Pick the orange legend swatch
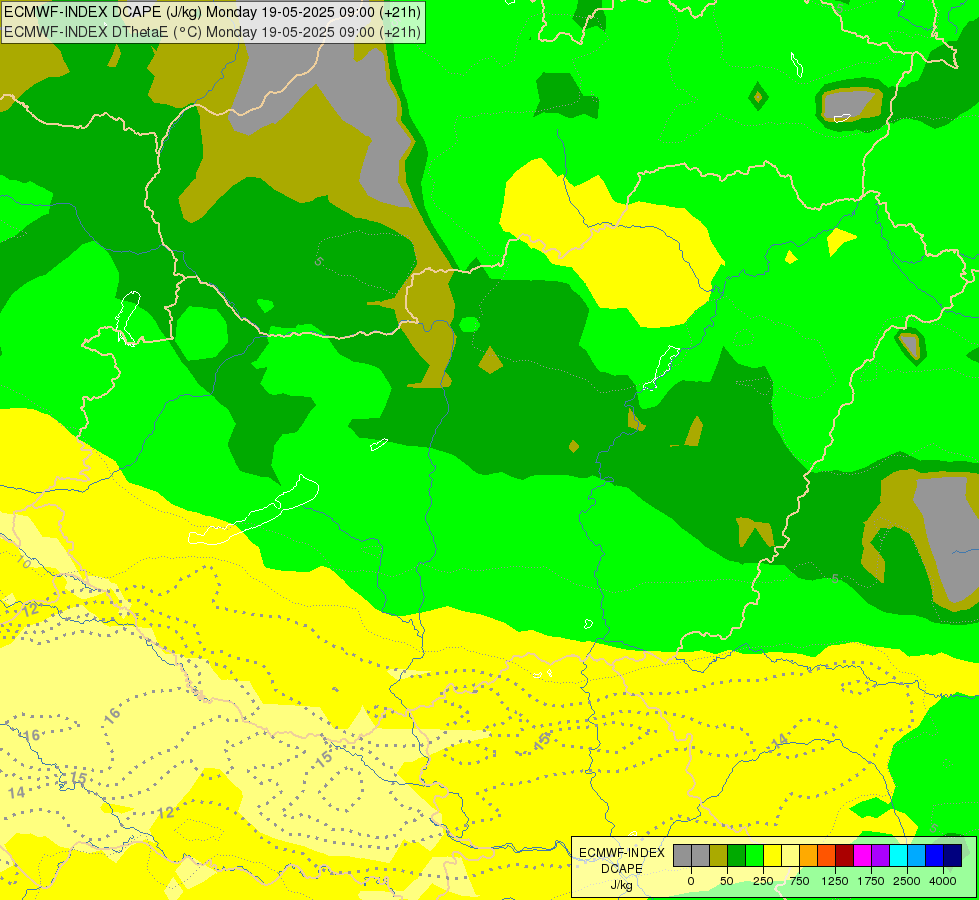 tap(809, 855)
